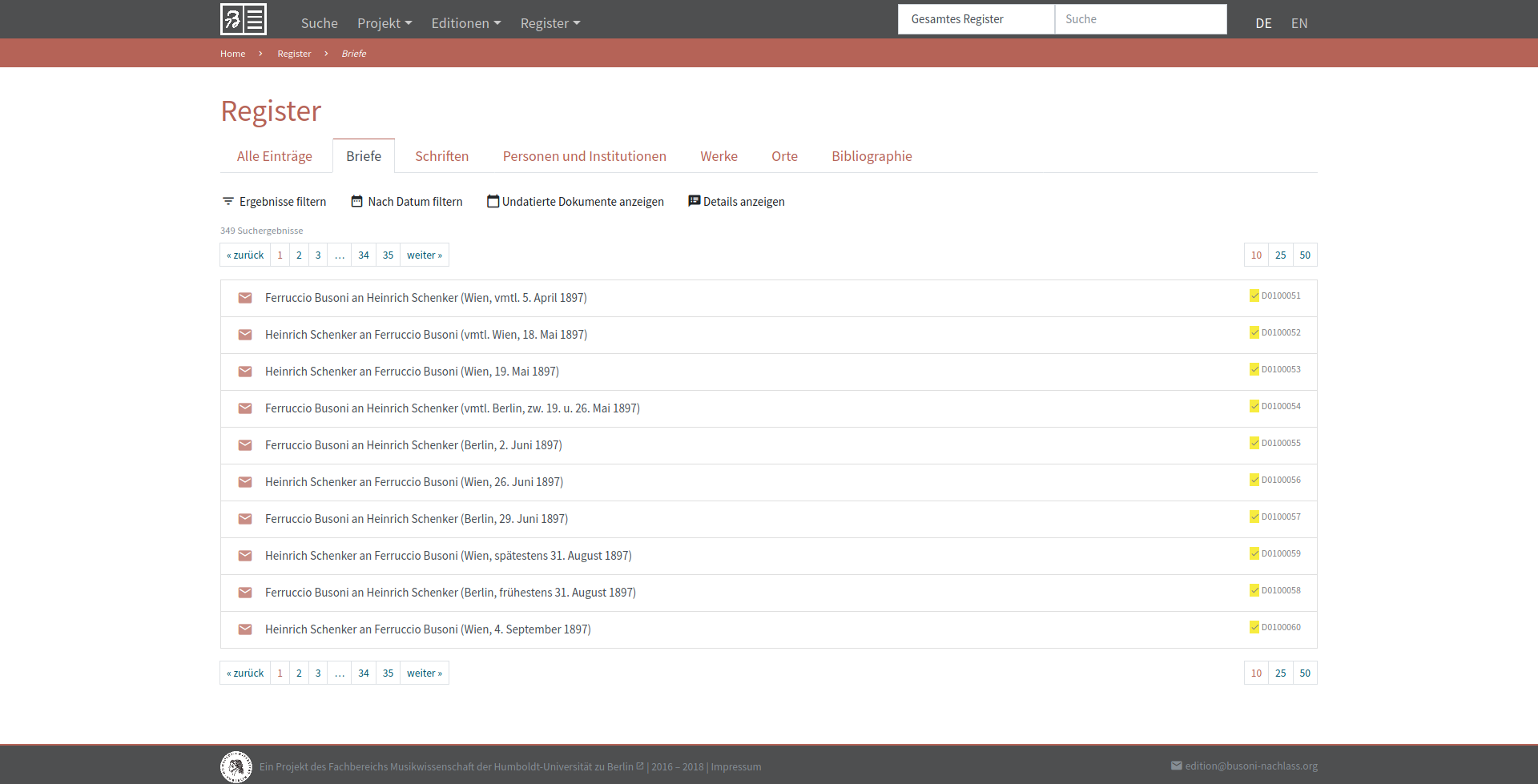Click envelope icon for 19. u. 26. Mai 1897 letter

click(x=245, y=408)
